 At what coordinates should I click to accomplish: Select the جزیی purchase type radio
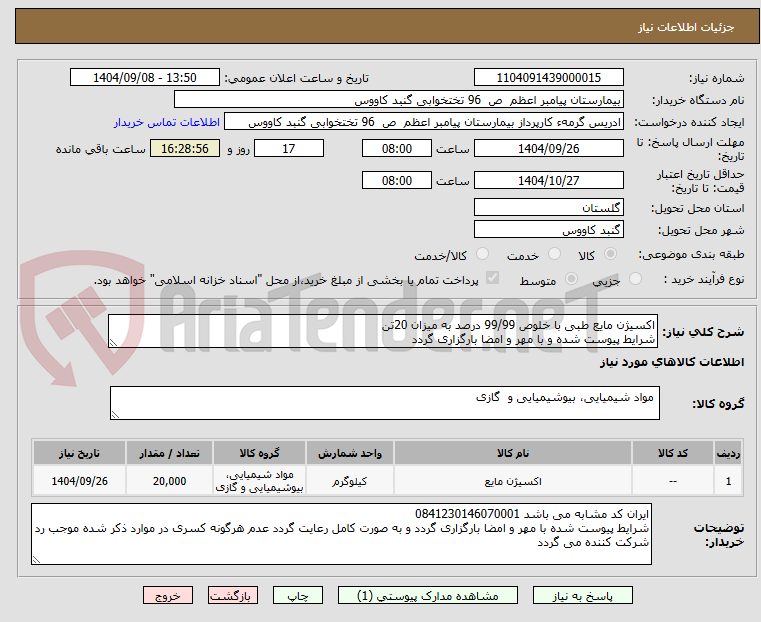(x=635, y=279)
